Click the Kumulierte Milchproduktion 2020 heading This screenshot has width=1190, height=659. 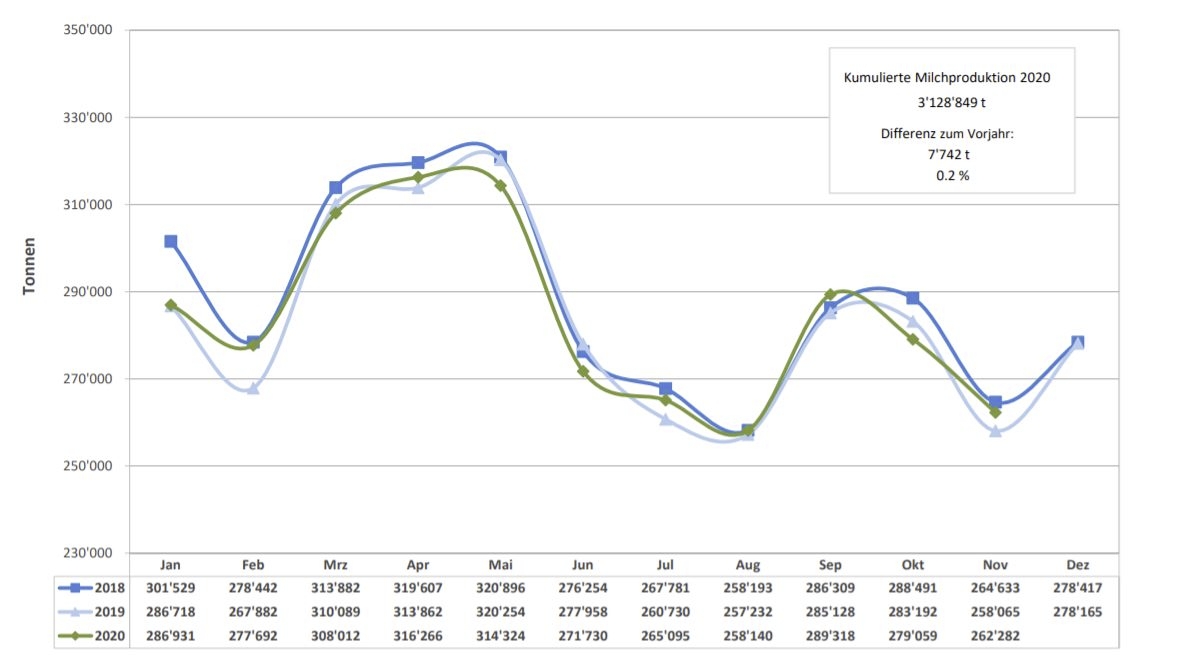(x=947, y=77)
